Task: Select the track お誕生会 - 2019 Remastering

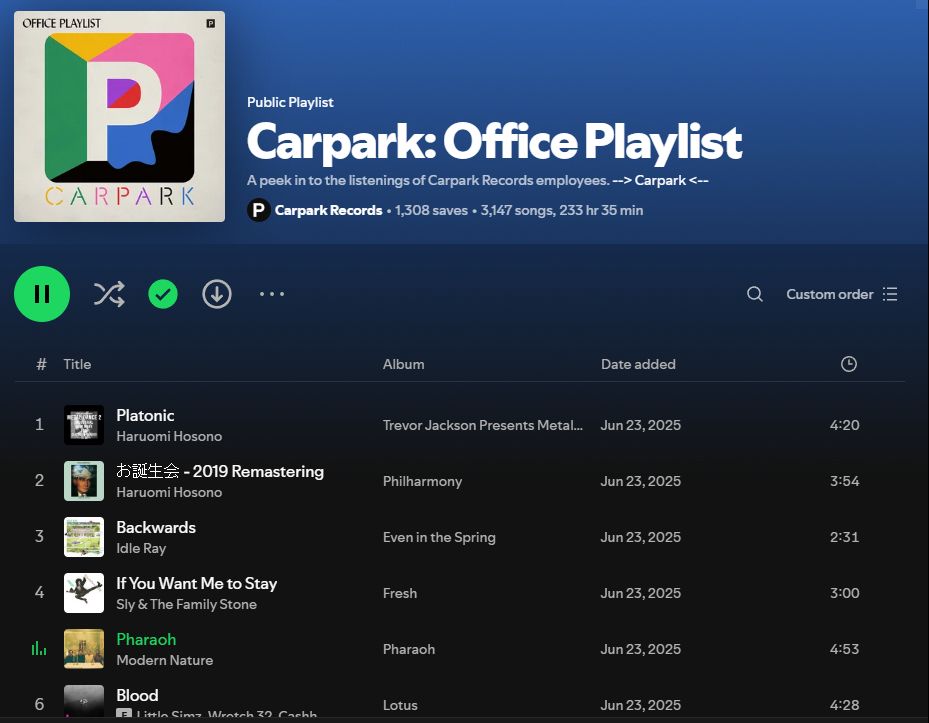Action: click(x=220, y=471)
